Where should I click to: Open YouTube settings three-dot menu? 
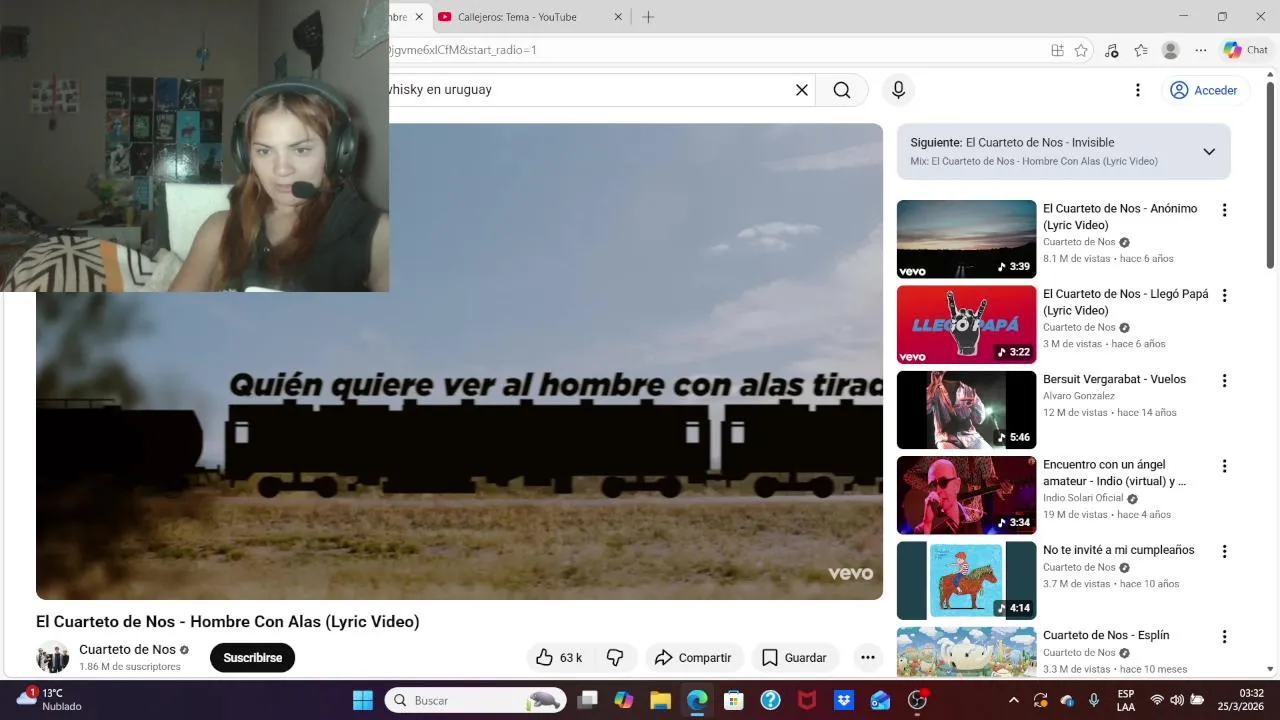pos(1137,90)
